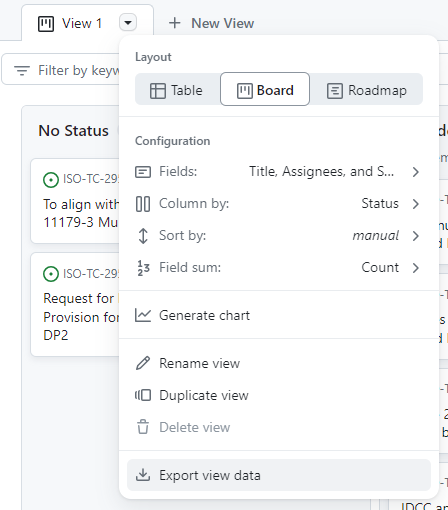Click the Field sum numbers icon
The image size is (448, 510).
tap(143, 268)
